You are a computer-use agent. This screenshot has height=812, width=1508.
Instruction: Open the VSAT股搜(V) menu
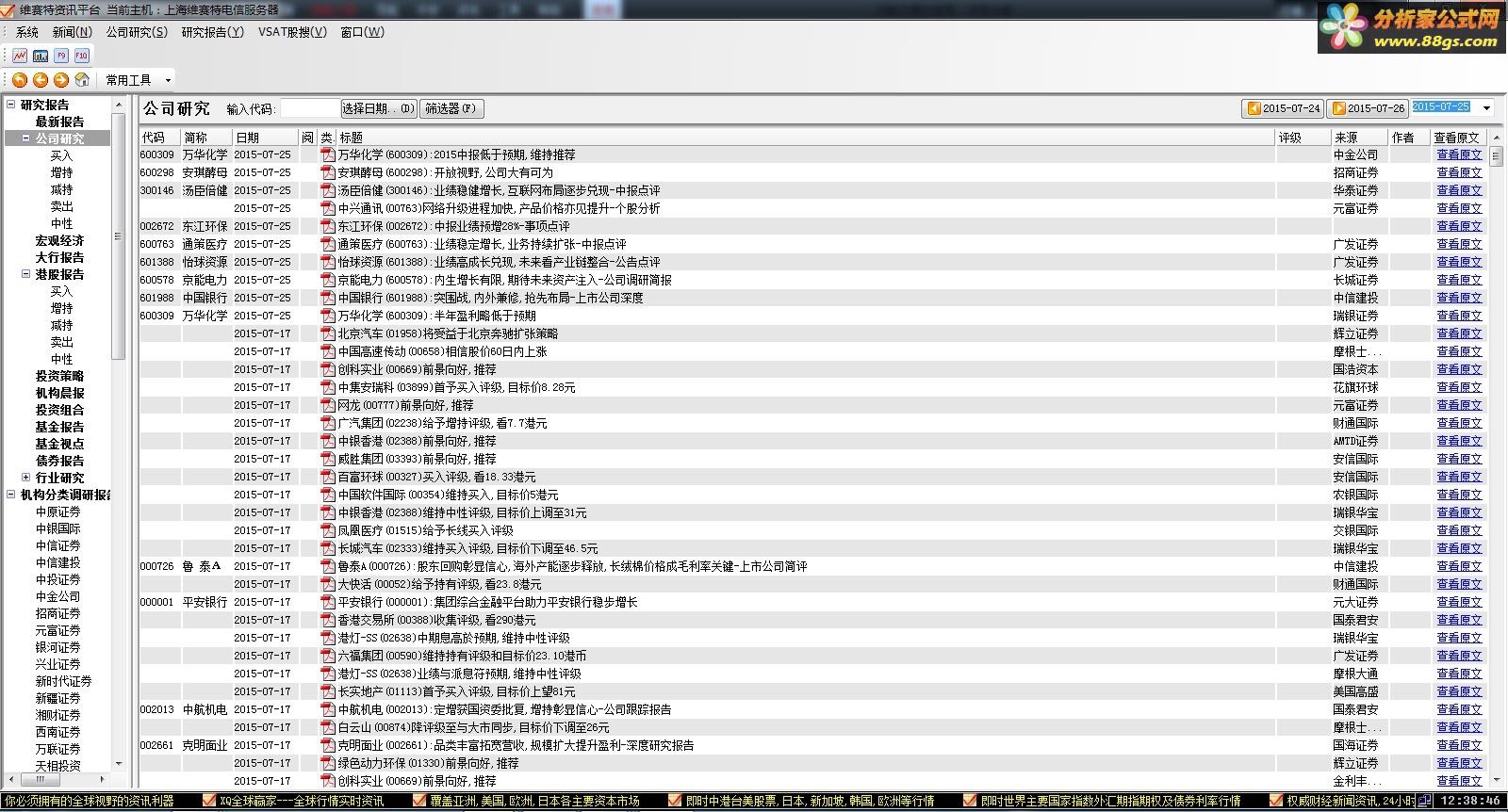(x=292, y=32)
